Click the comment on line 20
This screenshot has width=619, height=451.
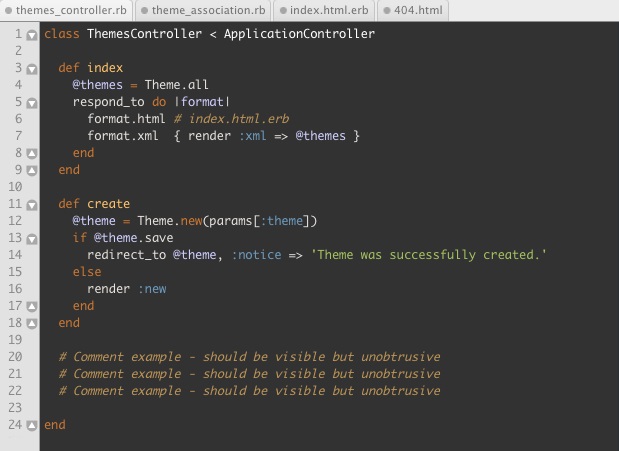point(249,356)
